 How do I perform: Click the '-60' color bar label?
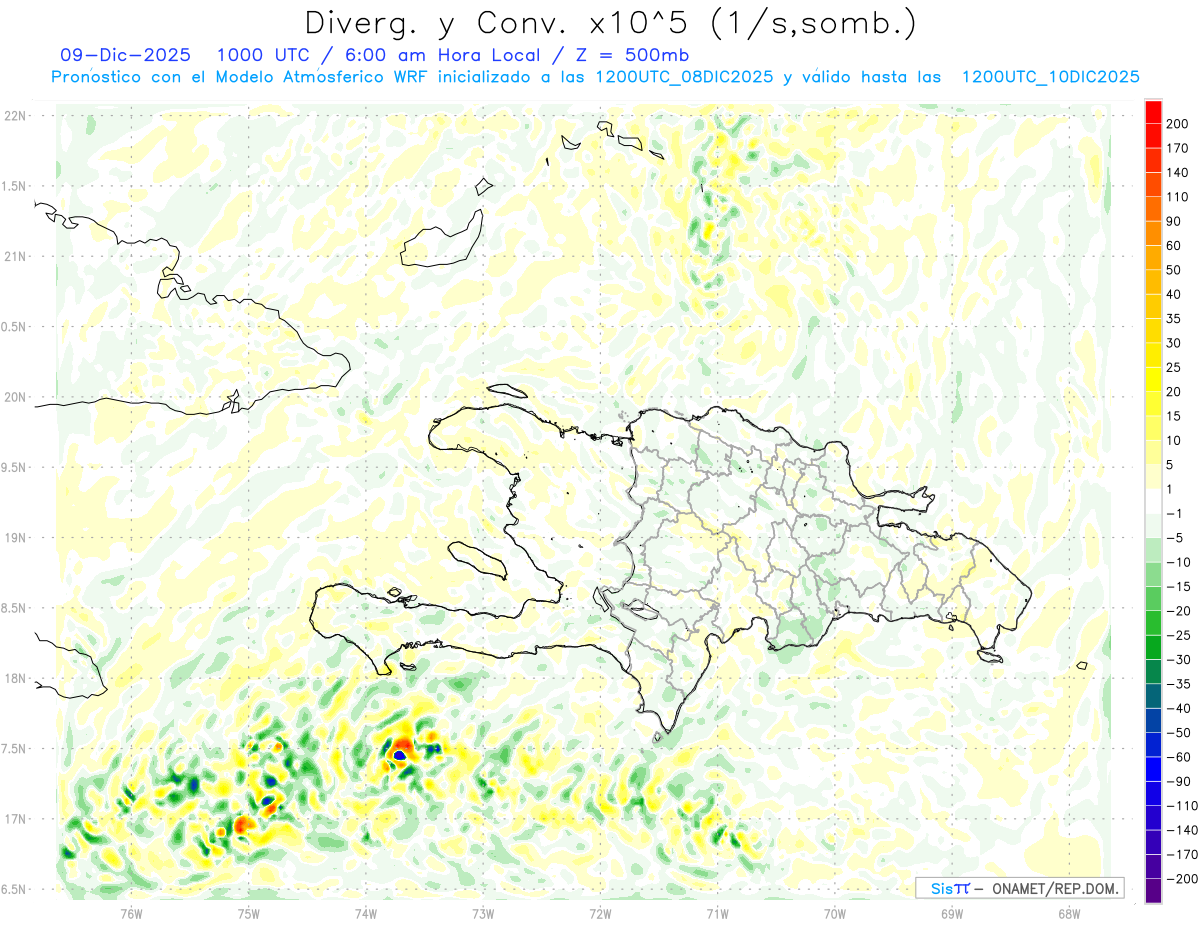click(1178, 757)
